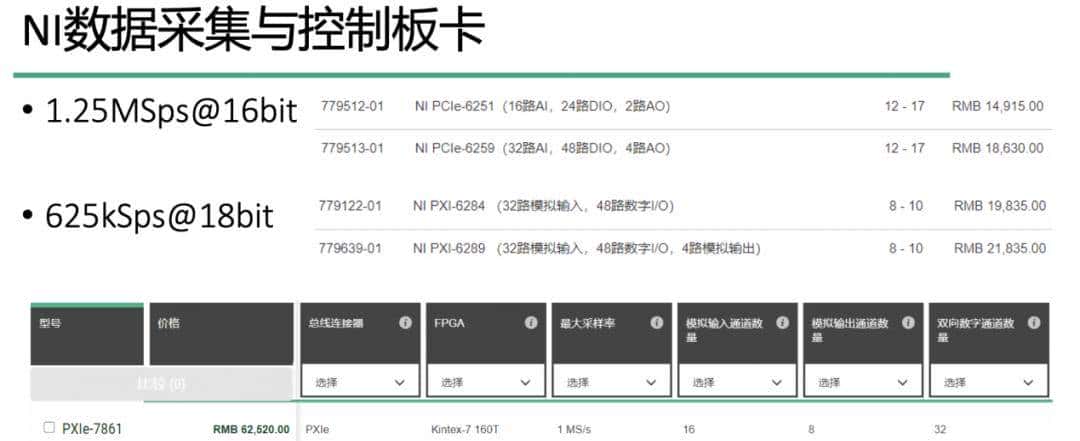Click analog input count 16 for PXIe-7861
The width and height of the screenshot is (1080, 441).
pos(689,429)
